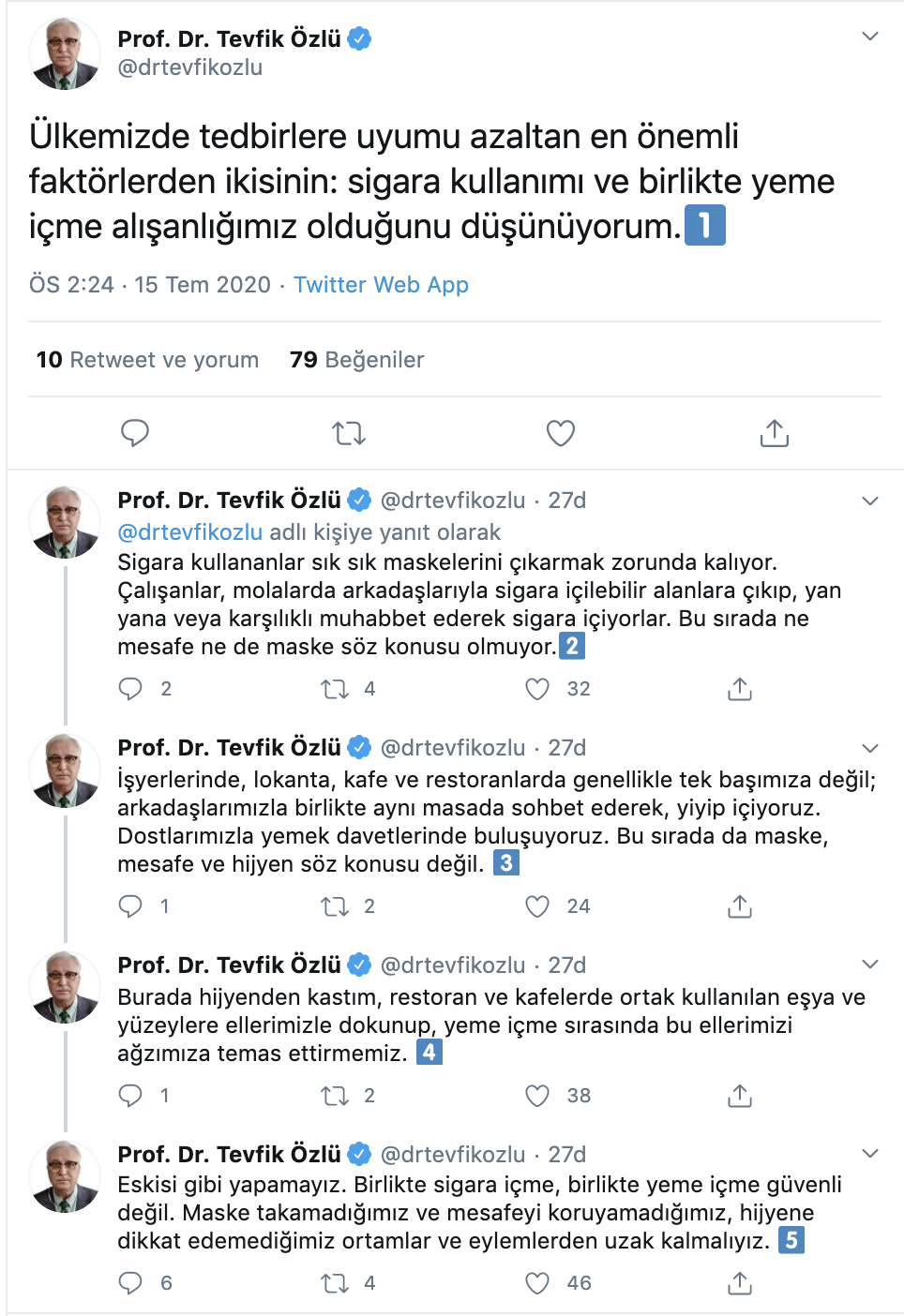Open main tweet's options chevron menu

pos(869,37)
